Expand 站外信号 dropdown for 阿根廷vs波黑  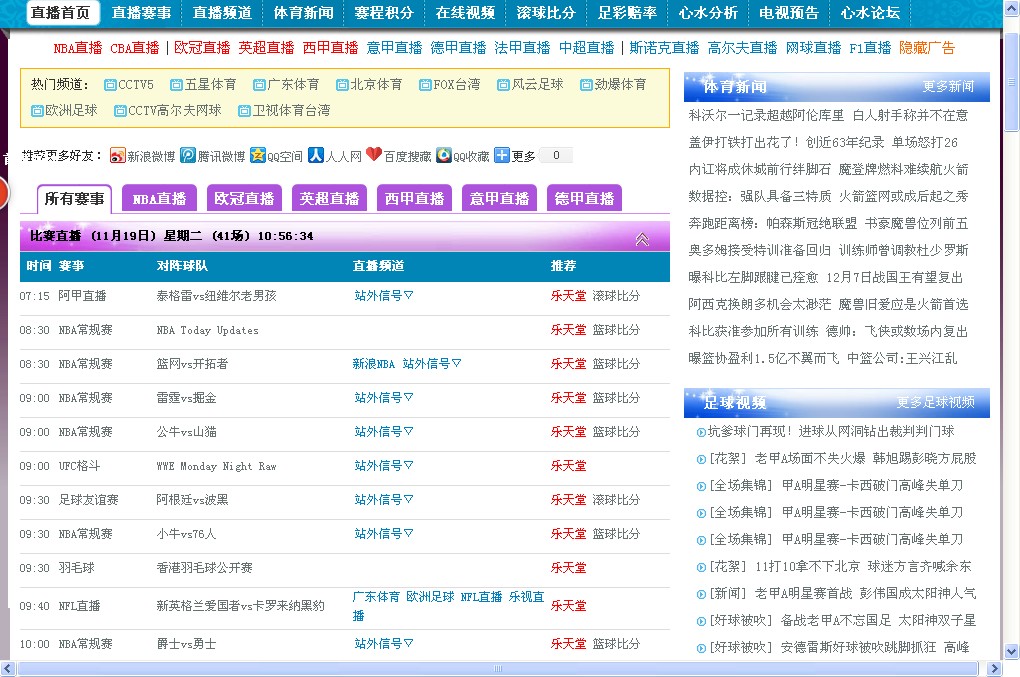pos(384,499)
